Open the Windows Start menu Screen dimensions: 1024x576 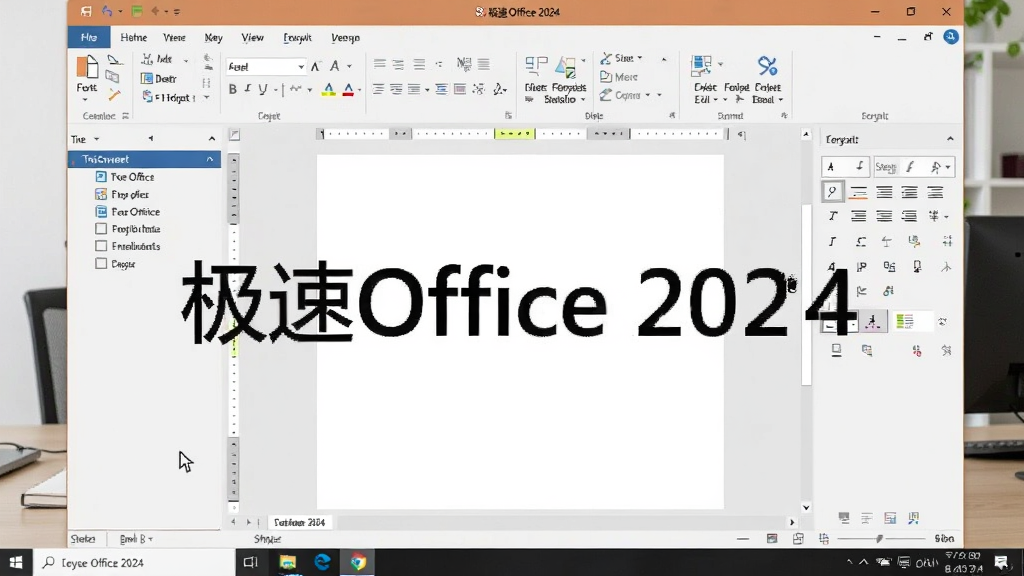16,562
